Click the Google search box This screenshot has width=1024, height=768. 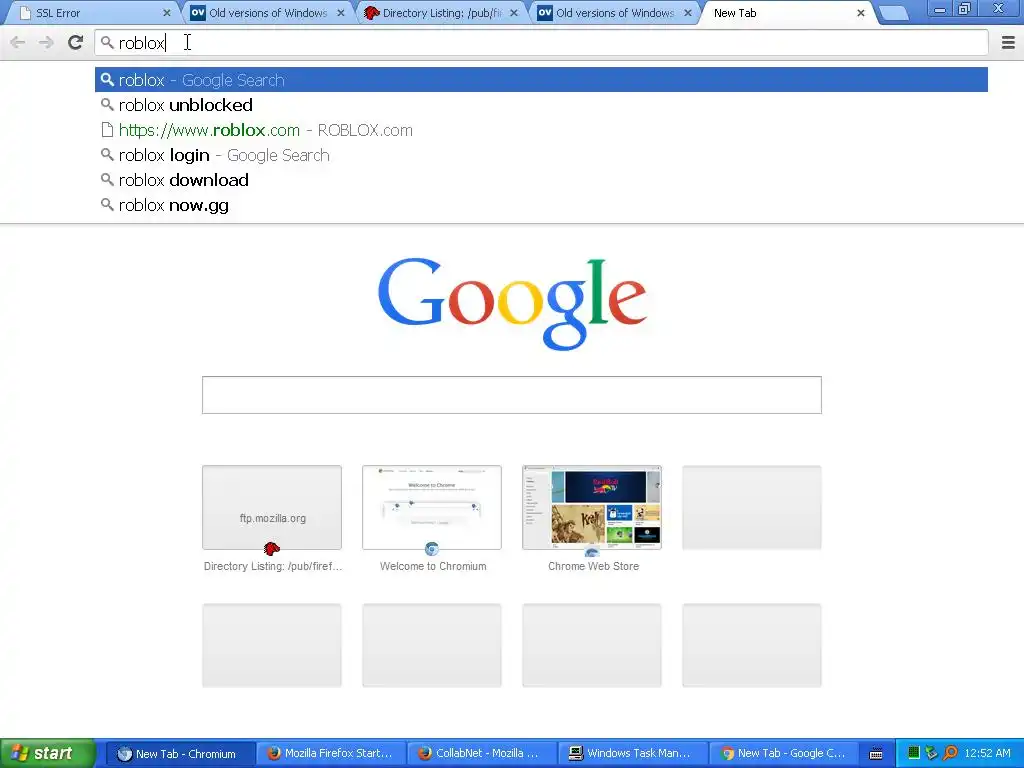pos(511,395)
